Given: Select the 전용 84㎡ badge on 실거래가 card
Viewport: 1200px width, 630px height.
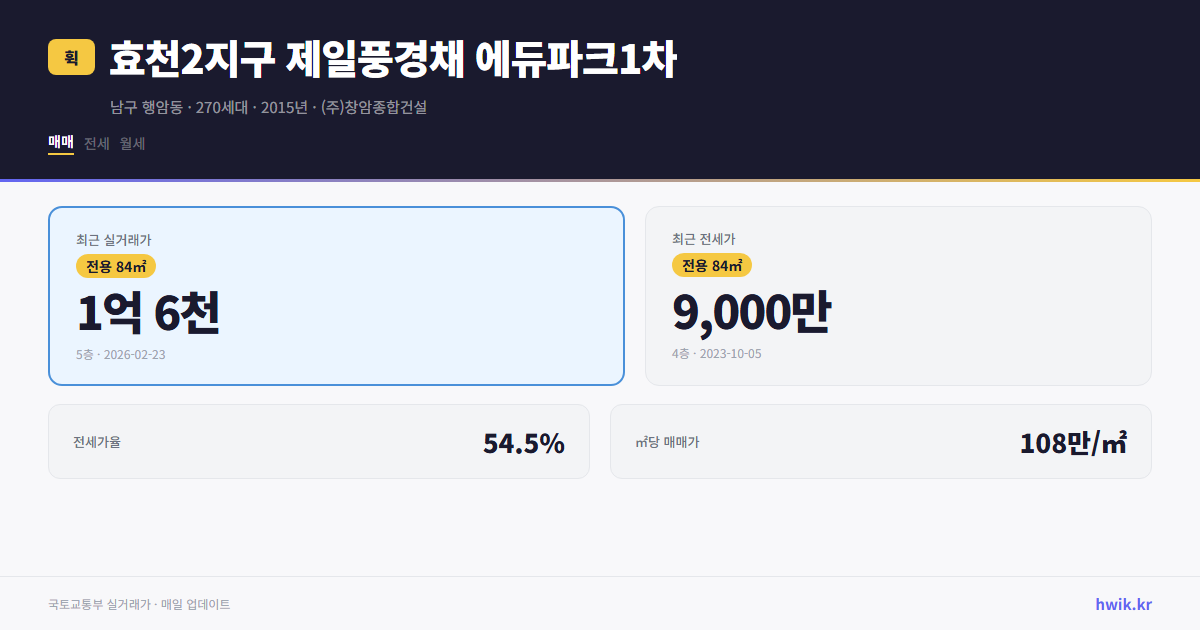Looking at the screenshot, I should point(112,265).
